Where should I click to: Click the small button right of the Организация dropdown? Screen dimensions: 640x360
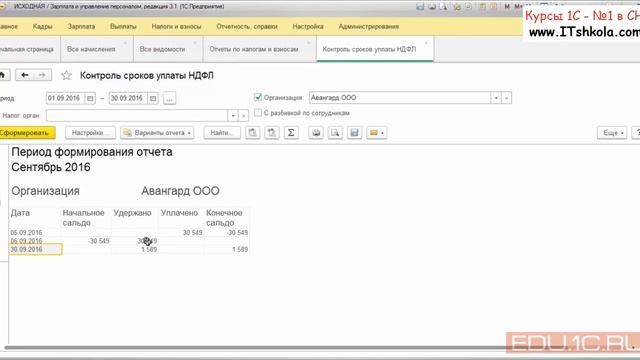[x=507, y=98]
